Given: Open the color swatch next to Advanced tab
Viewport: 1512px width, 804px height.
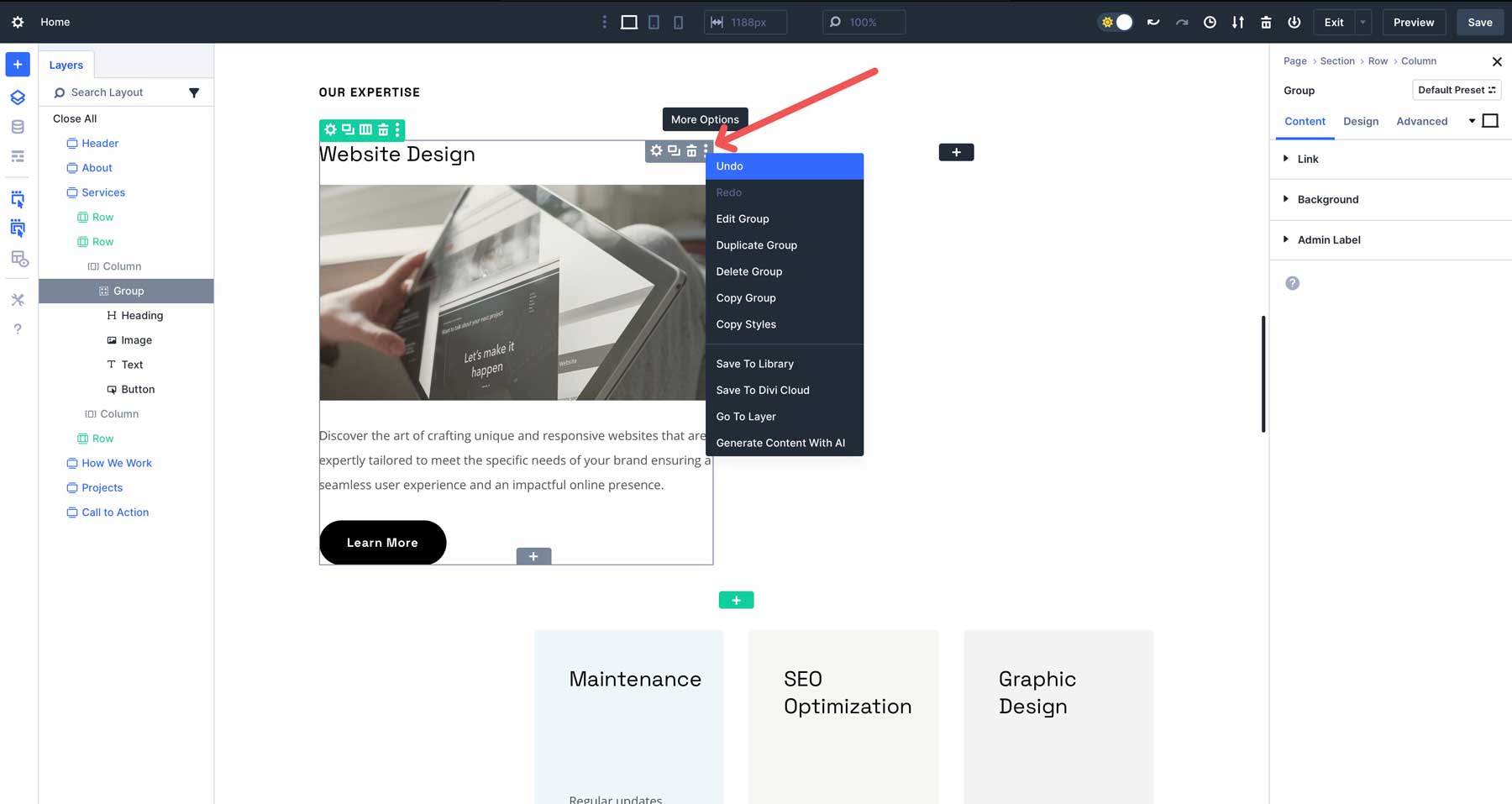Looking at the screenshot, I should 1492,121.
